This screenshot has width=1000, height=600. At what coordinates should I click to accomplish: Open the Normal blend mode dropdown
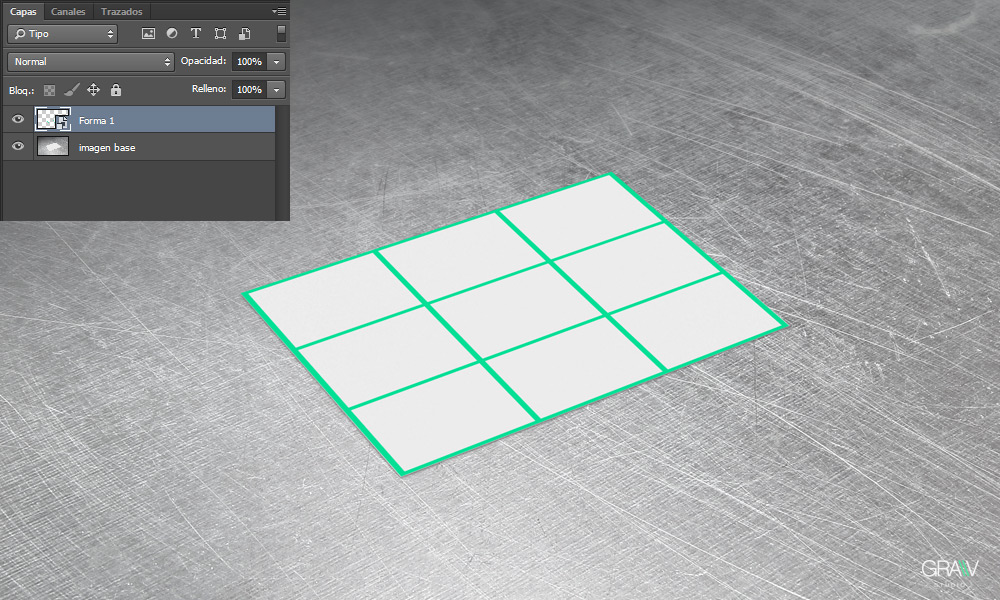tap(91, 62)
